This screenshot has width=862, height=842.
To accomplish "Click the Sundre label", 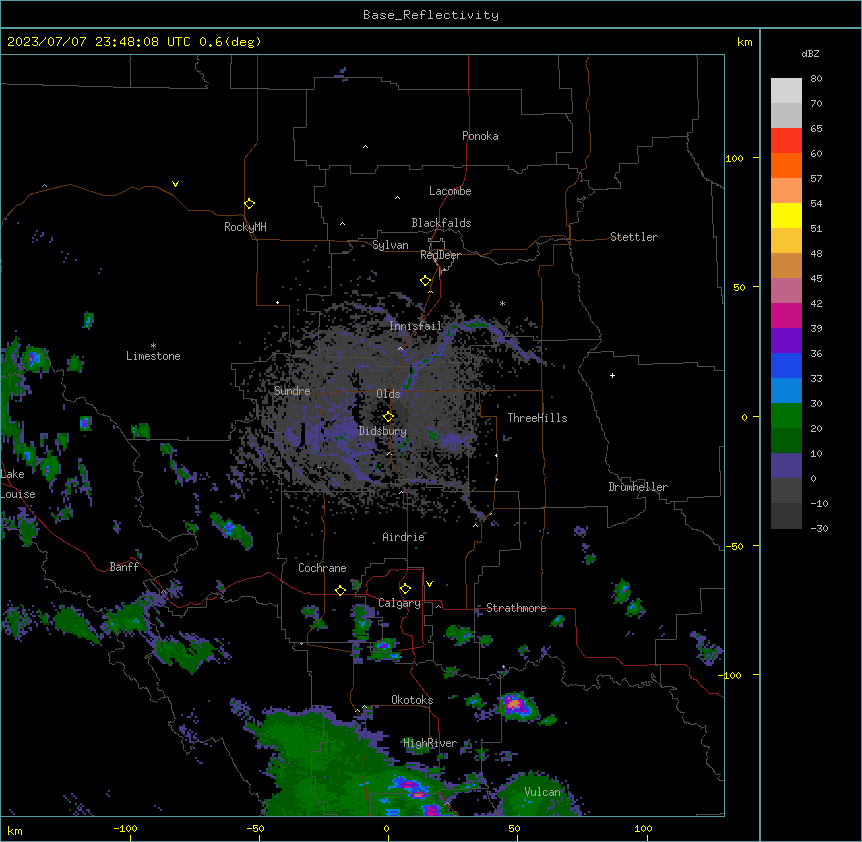I will click(x=292, y=391).
